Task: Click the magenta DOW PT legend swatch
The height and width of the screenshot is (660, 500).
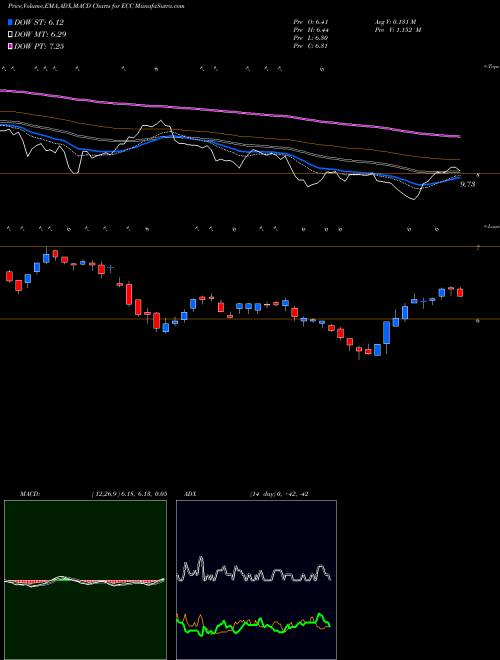Action: (10, 47)
